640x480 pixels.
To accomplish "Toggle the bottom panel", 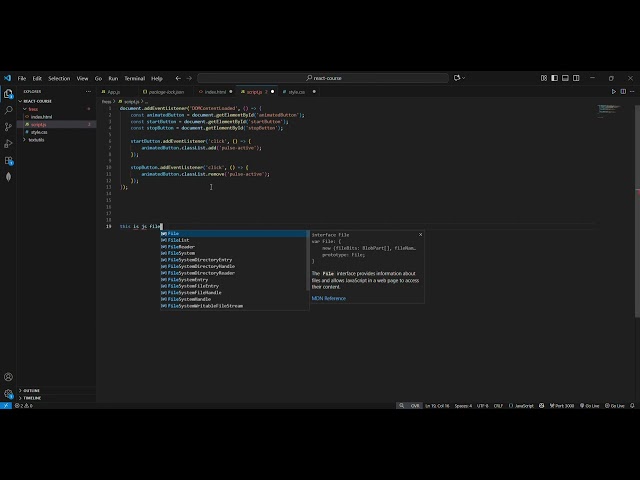I will click(x=565, y=78).
